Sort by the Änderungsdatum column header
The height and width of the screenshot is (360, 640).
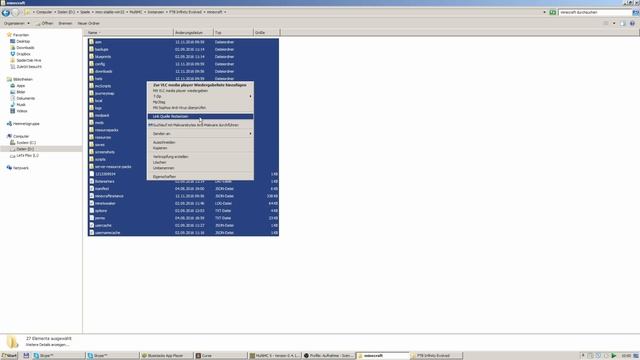coord(194,32)
